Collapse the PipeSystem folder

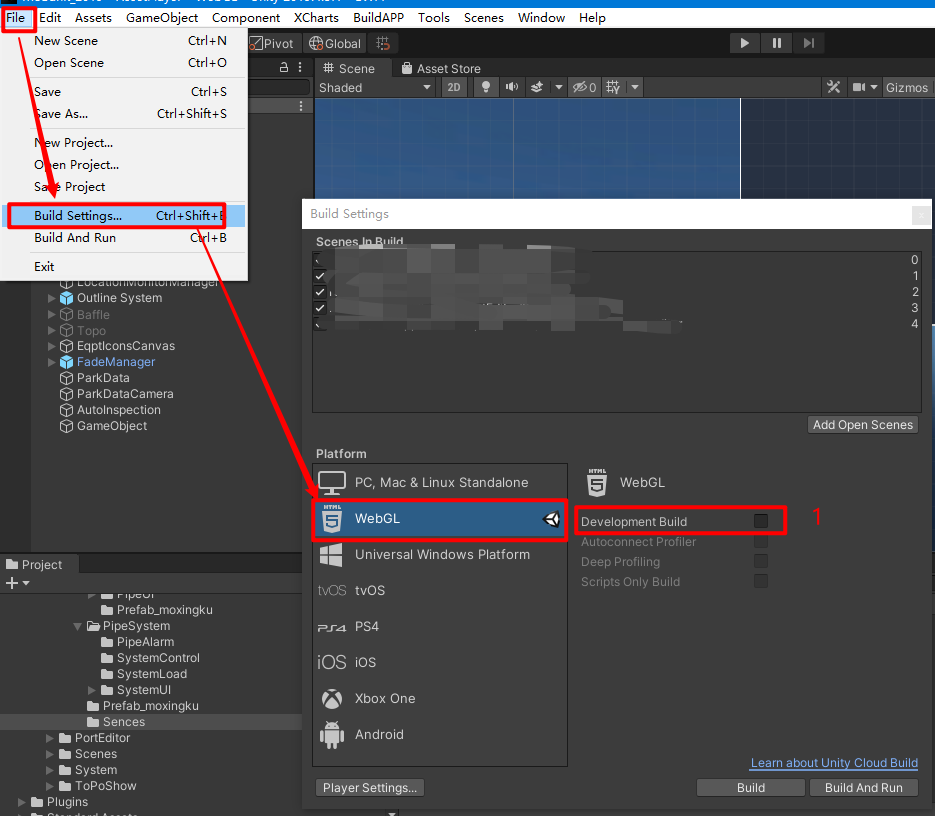tap(78, 626)
